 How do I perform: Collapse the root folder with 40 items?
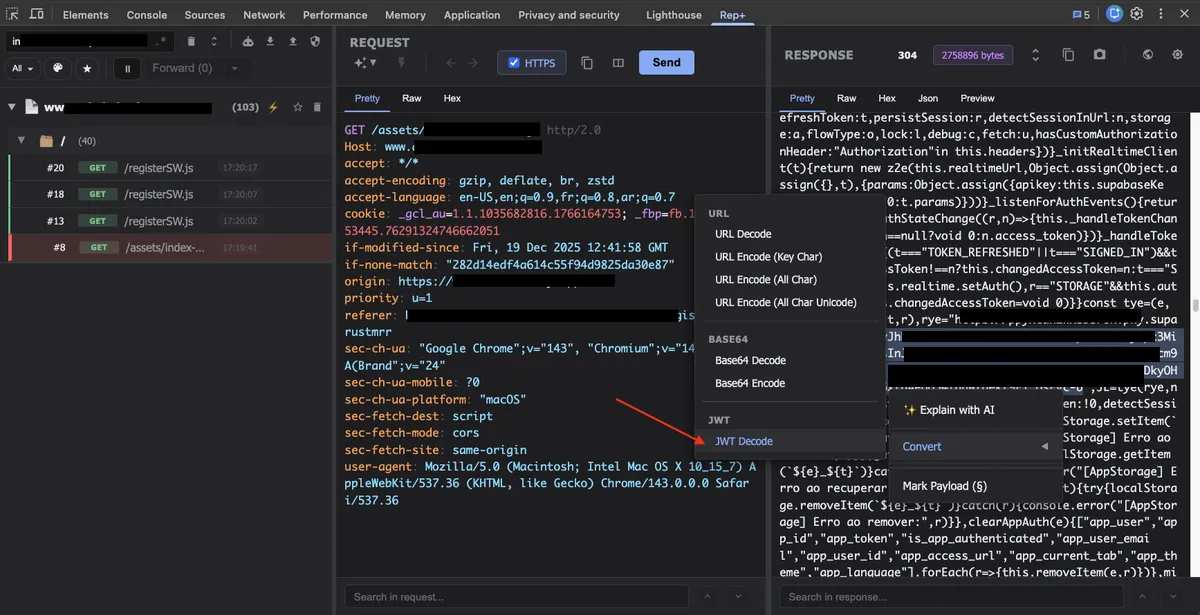pyautogui.click(x=22, y=141)
